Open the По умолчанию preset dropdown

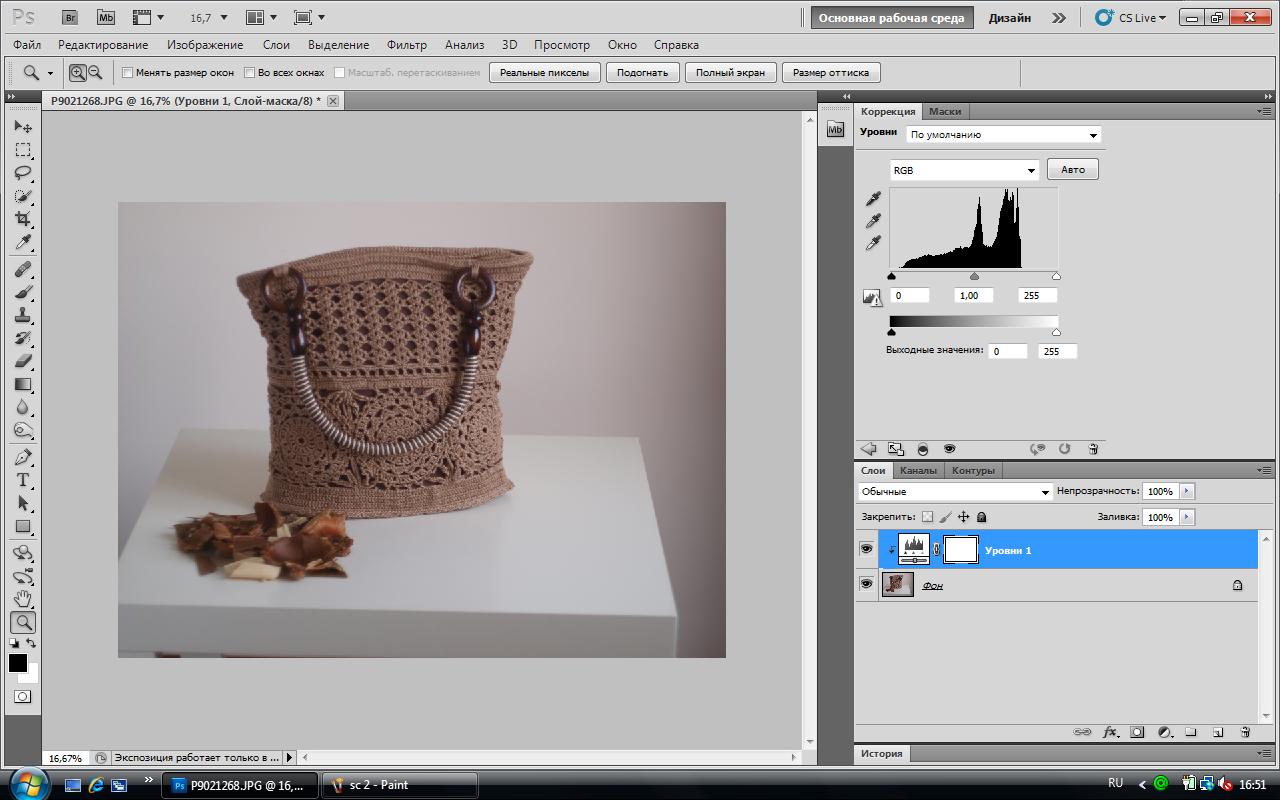pos(1003,135)
